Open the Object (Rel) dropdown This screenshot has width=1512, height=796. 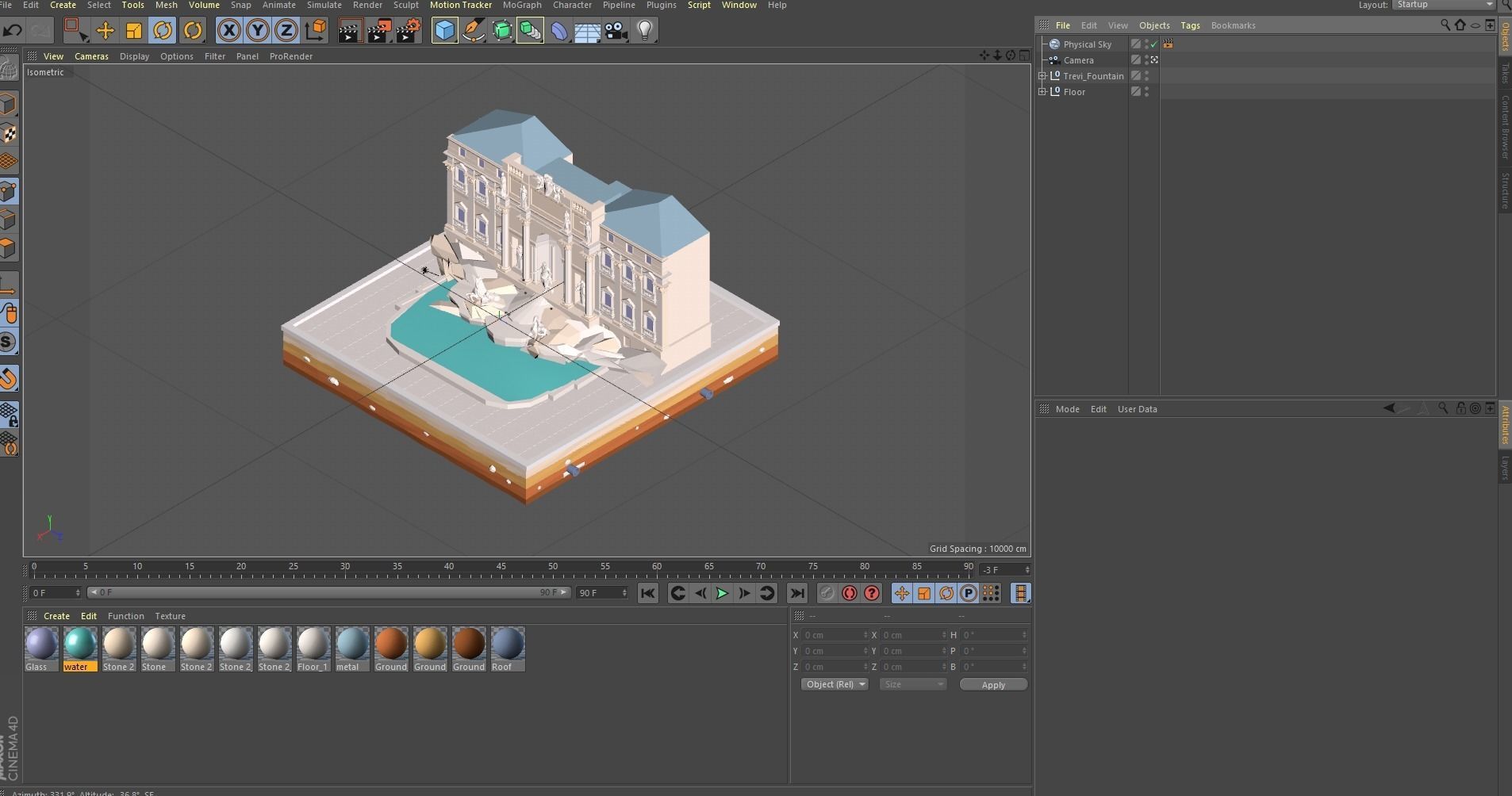835,684
